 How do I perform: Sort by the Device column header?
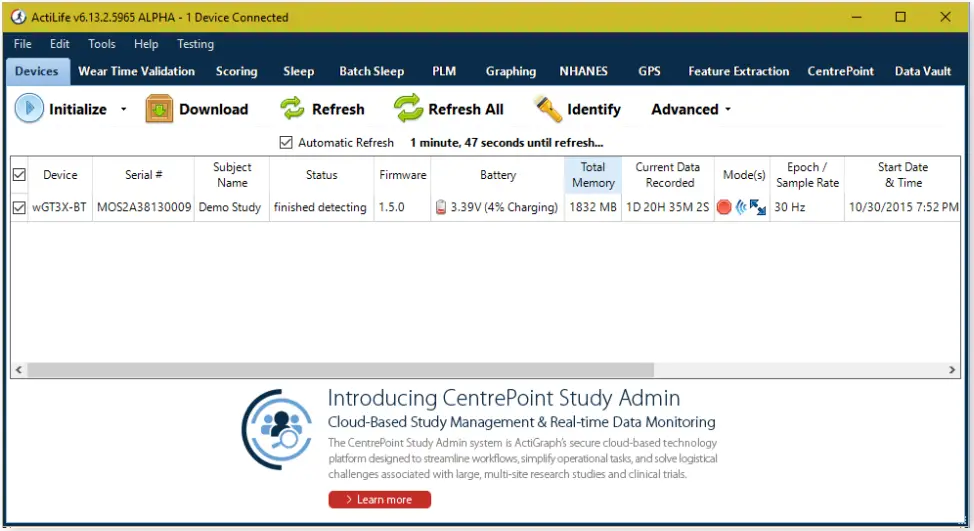pos(60,175)
